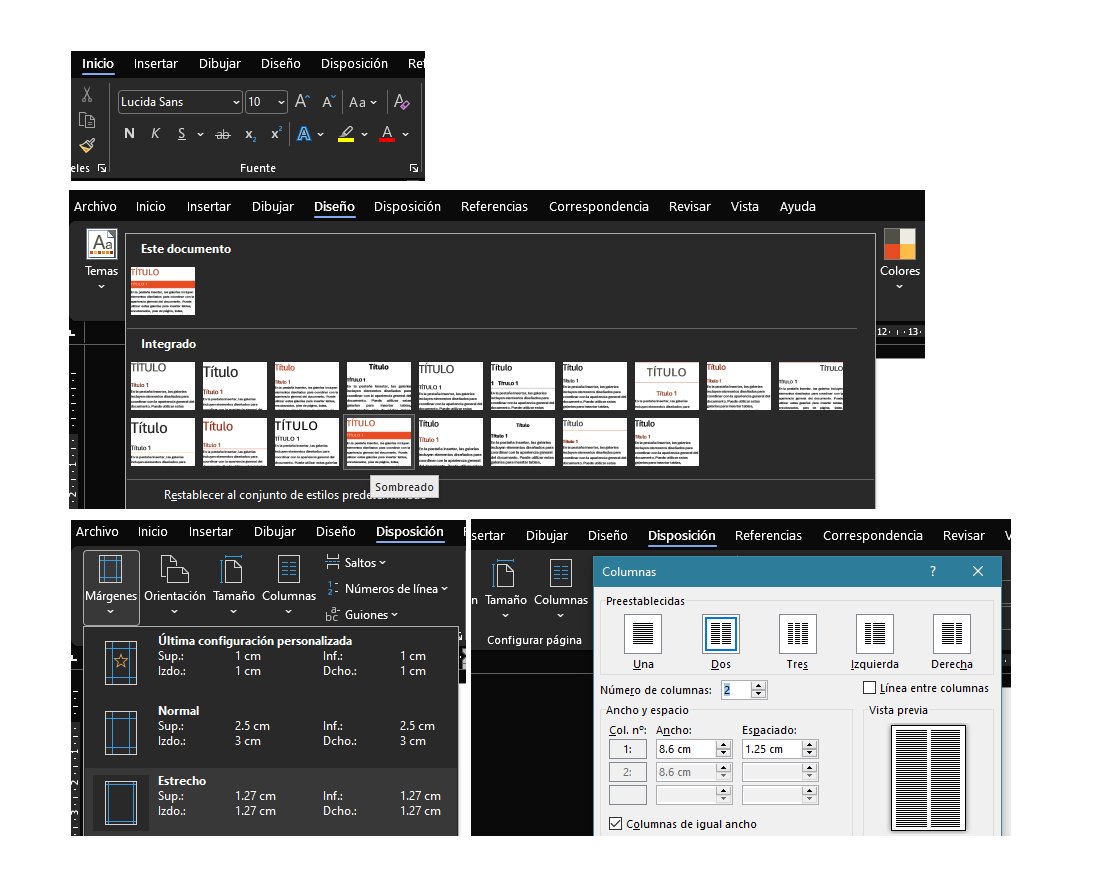Increase font size with larger A
Viewport: 1095px width, 885px height.
(302, 102)
